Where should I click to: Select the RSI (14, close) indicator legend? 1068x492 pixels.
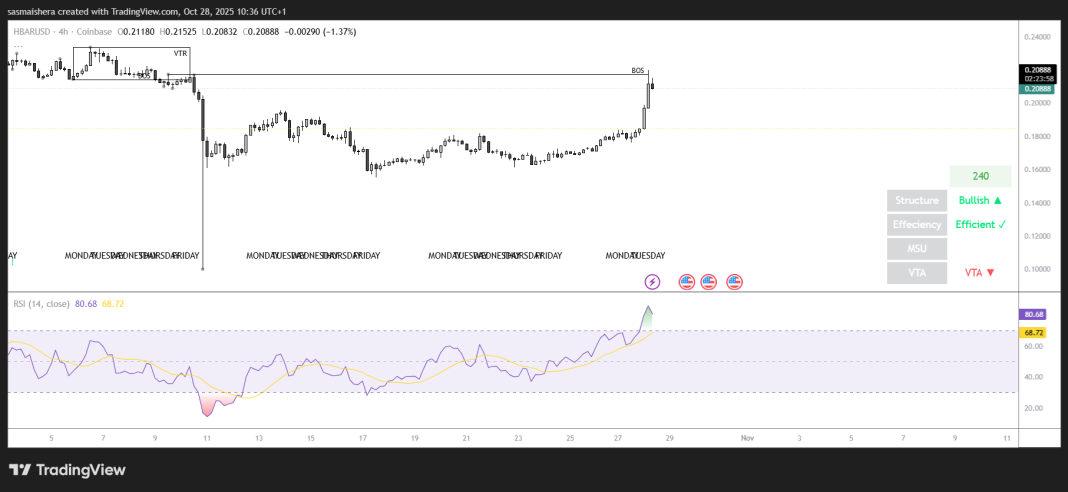tap(42, 303)
